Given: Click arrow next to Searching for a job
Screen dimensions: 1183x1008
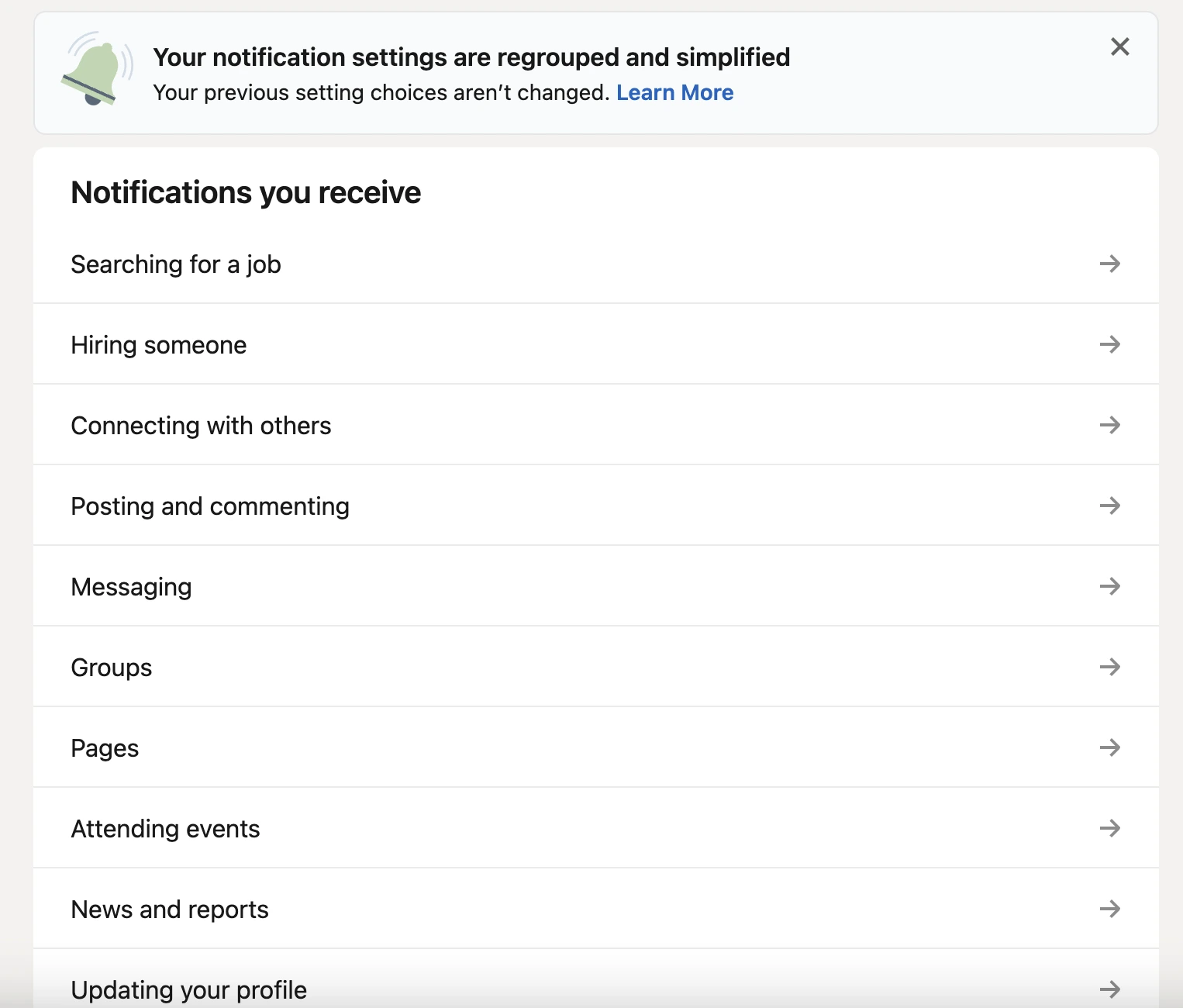Looking at the screenshot, I should (1110, 264).
